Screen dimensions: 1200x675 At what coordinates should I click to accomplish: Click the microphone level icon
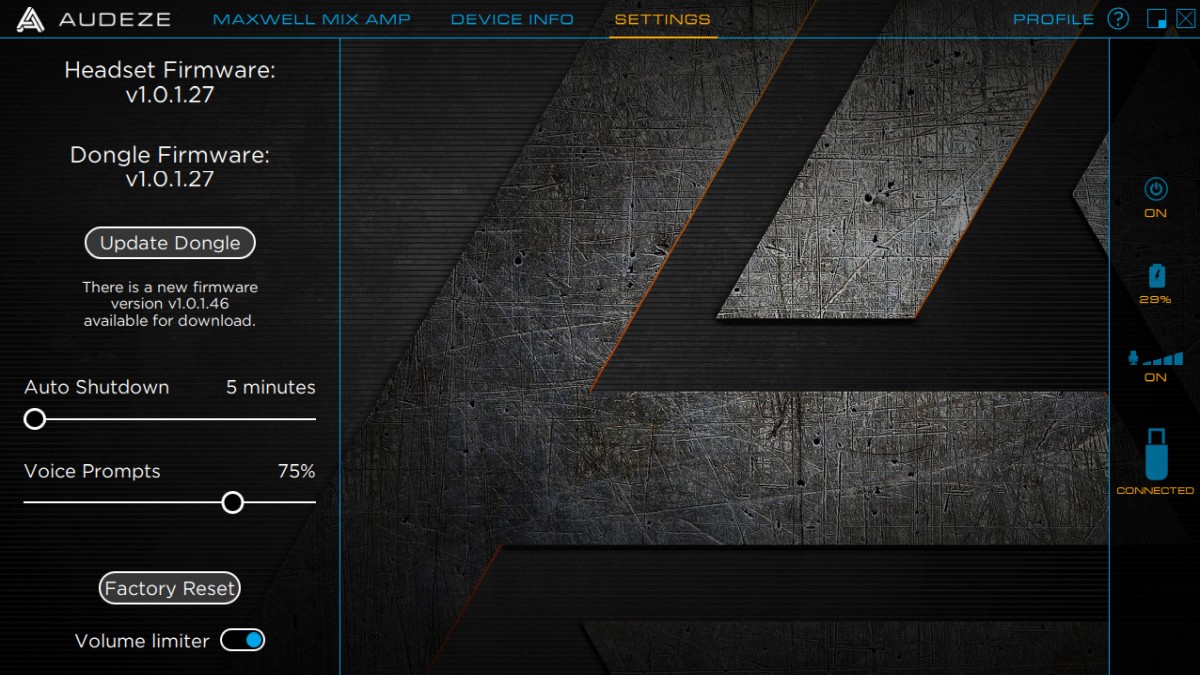point(1155,358)
